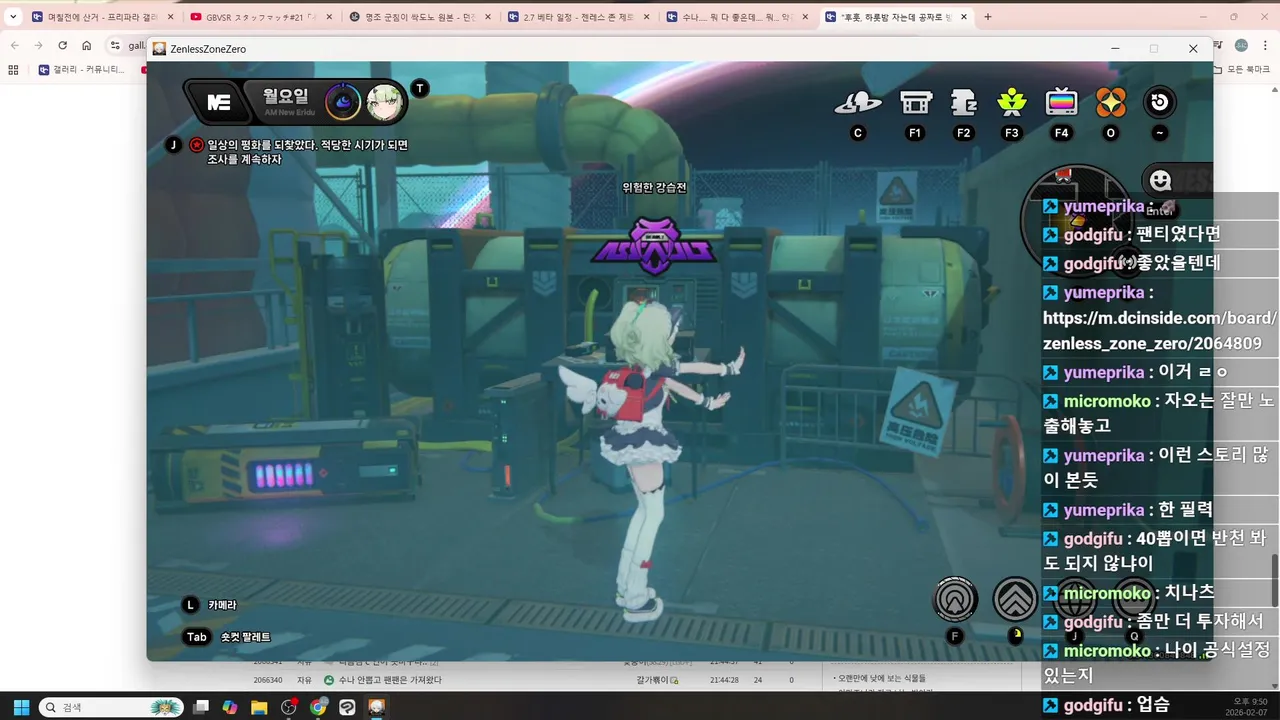This screenshot has height=720, width=1280.
Task: Open the 카메라 (L) camera option
Action: click(222, 605)
